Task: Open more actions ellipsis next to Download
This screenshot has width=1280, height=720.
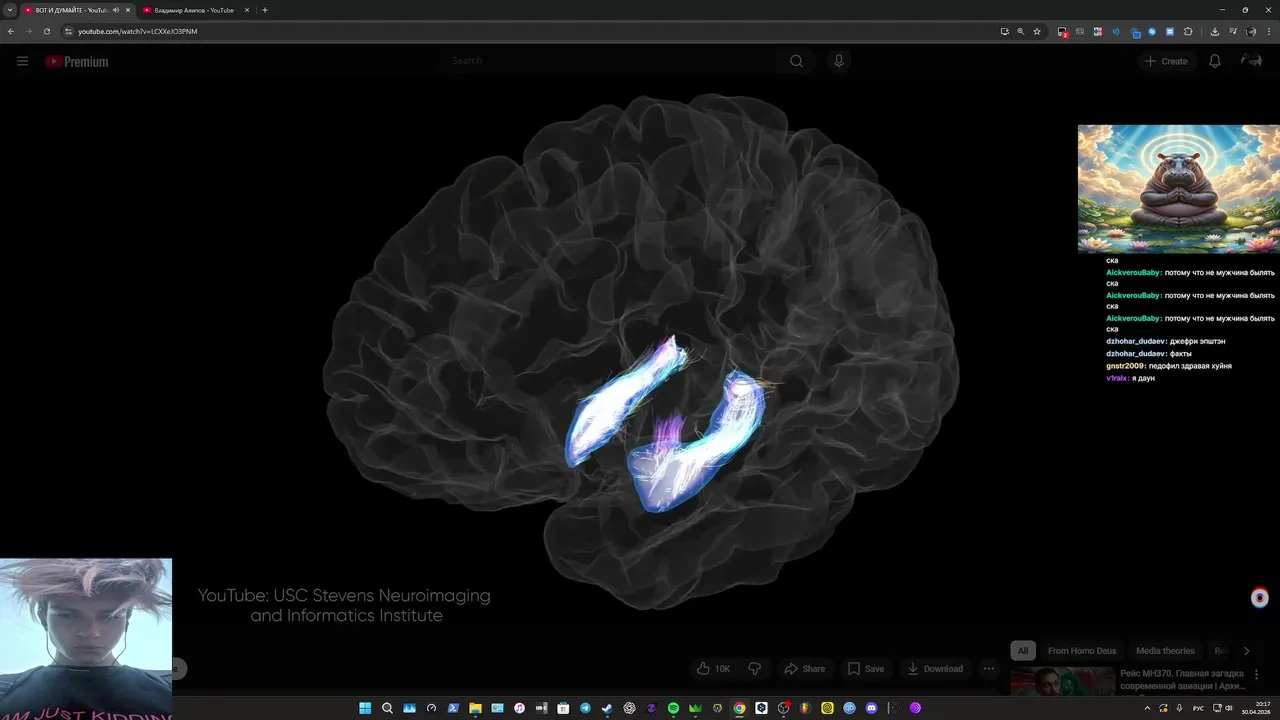Action: coord(989,668)
